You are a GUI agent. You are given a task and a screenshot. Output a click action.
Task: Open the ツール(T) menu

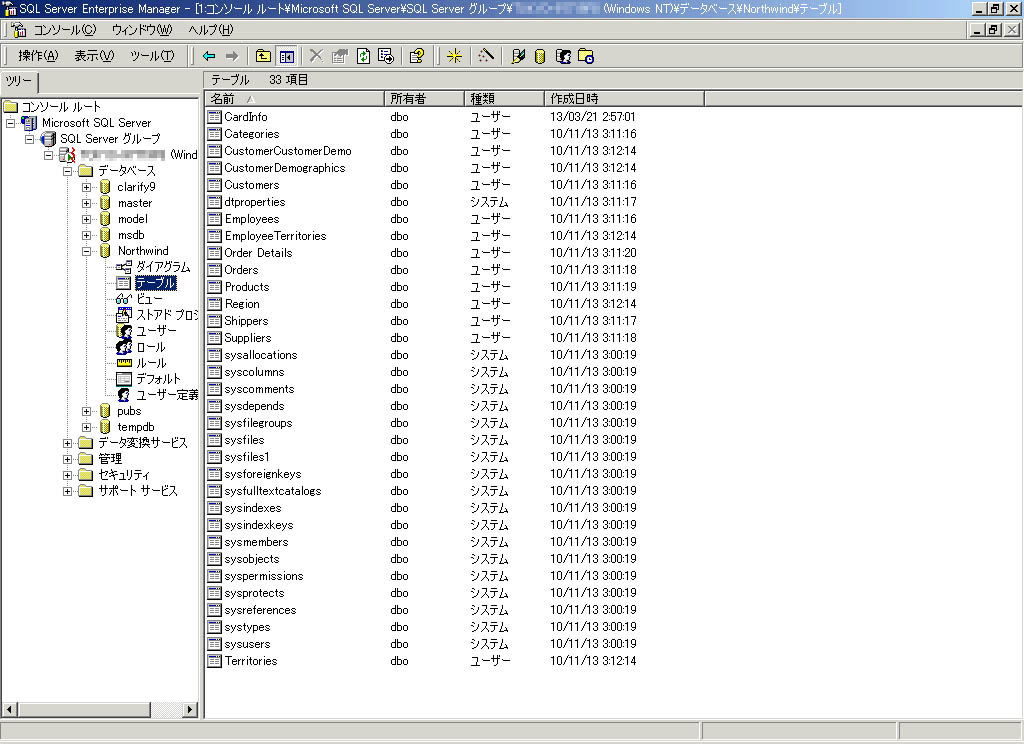[x=151, y=56]
